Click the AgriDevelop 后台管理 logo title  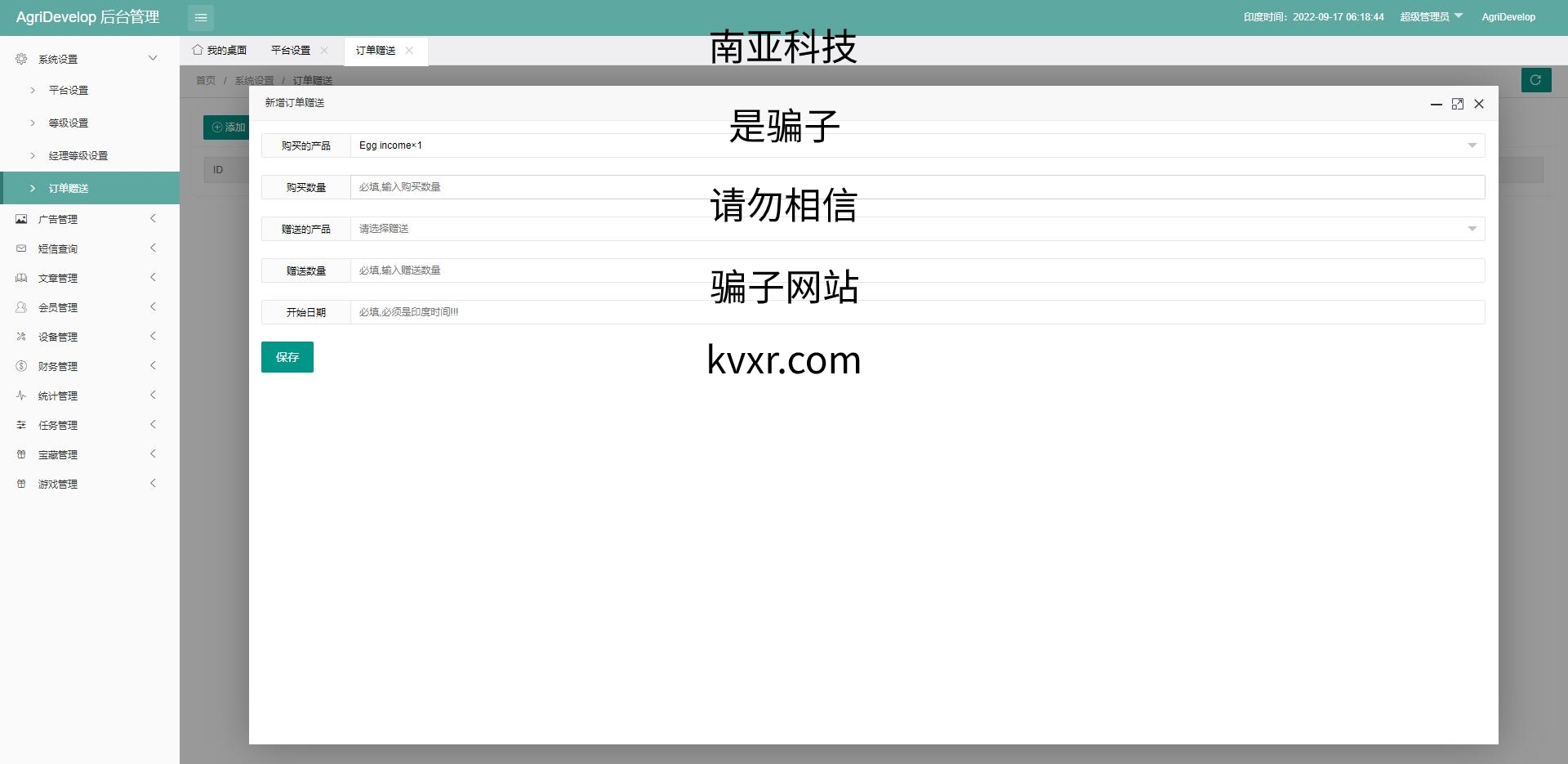click(x=87, y=17)
